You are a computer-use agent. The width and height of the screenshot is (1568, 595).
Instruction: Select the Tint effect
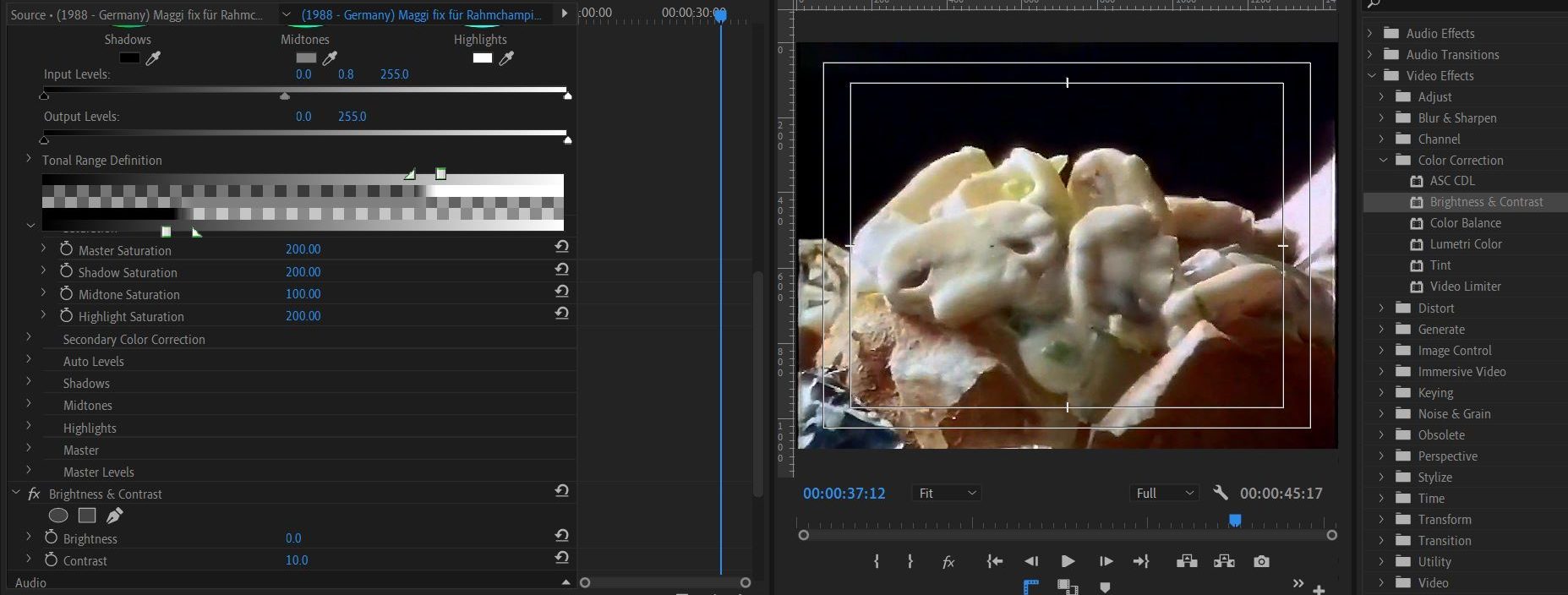(1440, 265)
